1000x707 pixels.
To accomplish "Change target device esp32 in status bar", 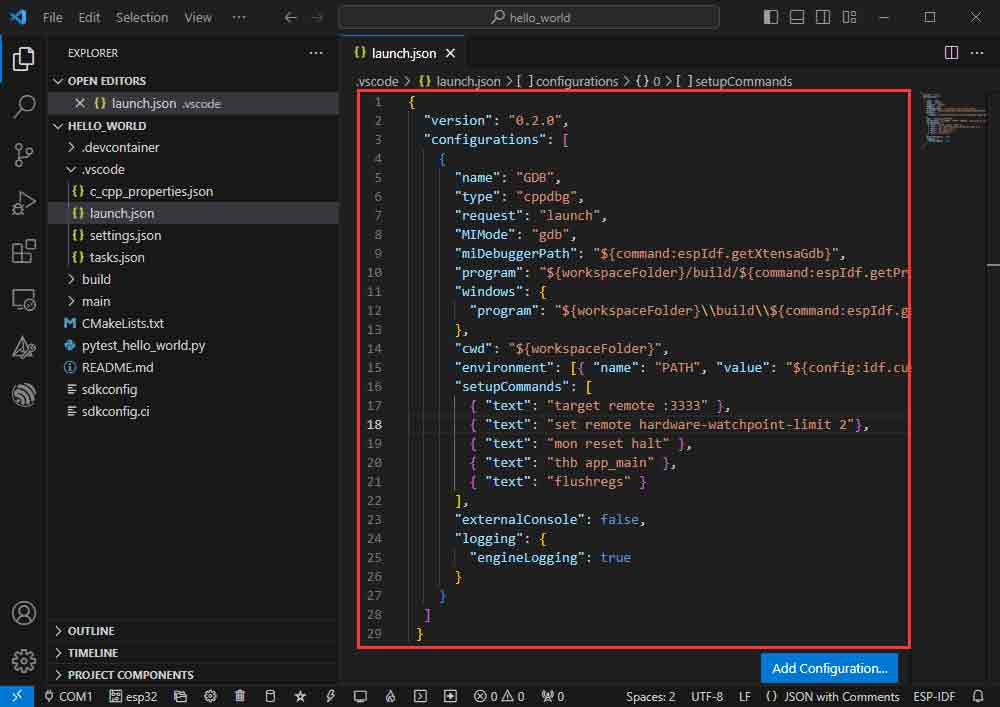I will point(133,696).
